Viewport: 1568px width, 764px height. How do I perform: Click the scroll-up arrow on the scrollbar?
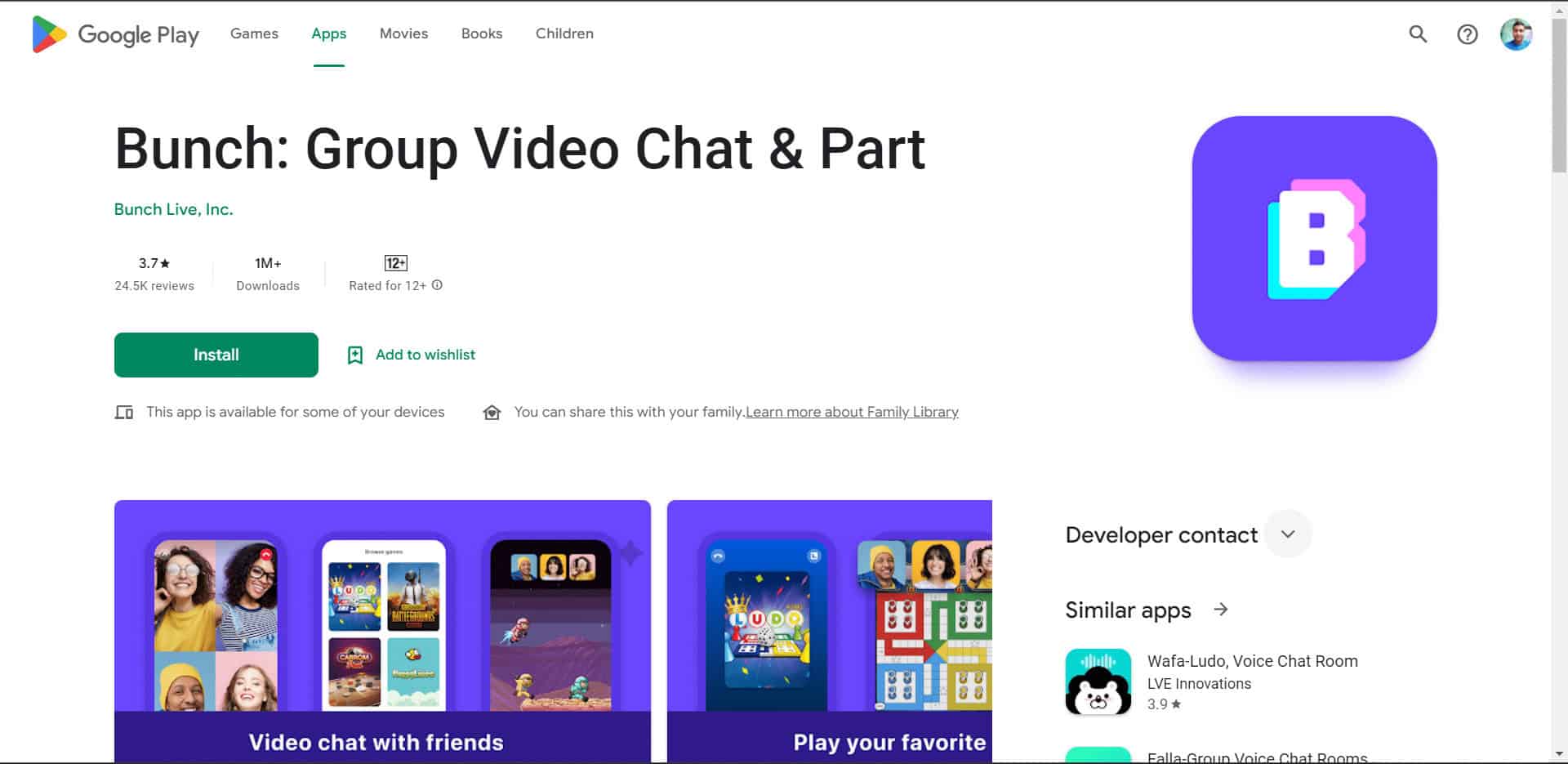(1561, 8)
